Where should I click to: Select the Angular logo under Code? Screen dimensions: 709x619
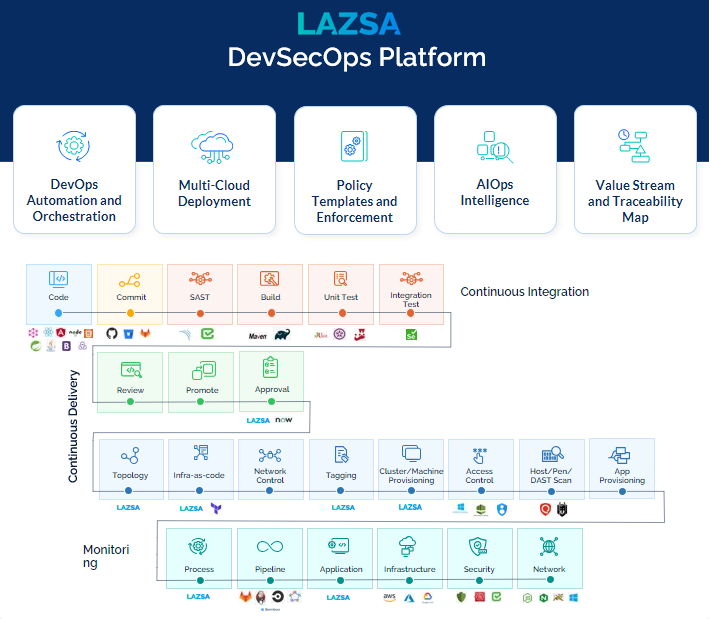[x=61, y=332]
